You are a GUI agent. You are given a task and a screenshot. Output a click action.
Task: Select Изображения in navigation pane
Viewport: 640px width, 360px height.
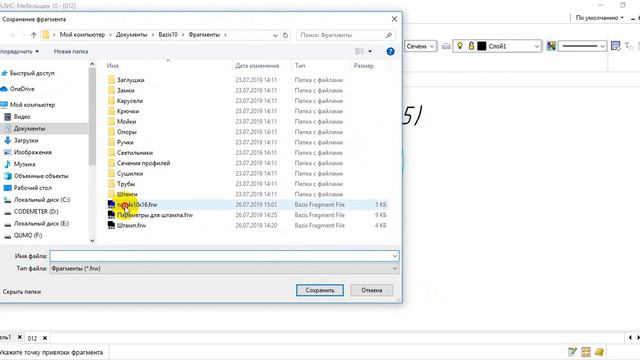32,152
